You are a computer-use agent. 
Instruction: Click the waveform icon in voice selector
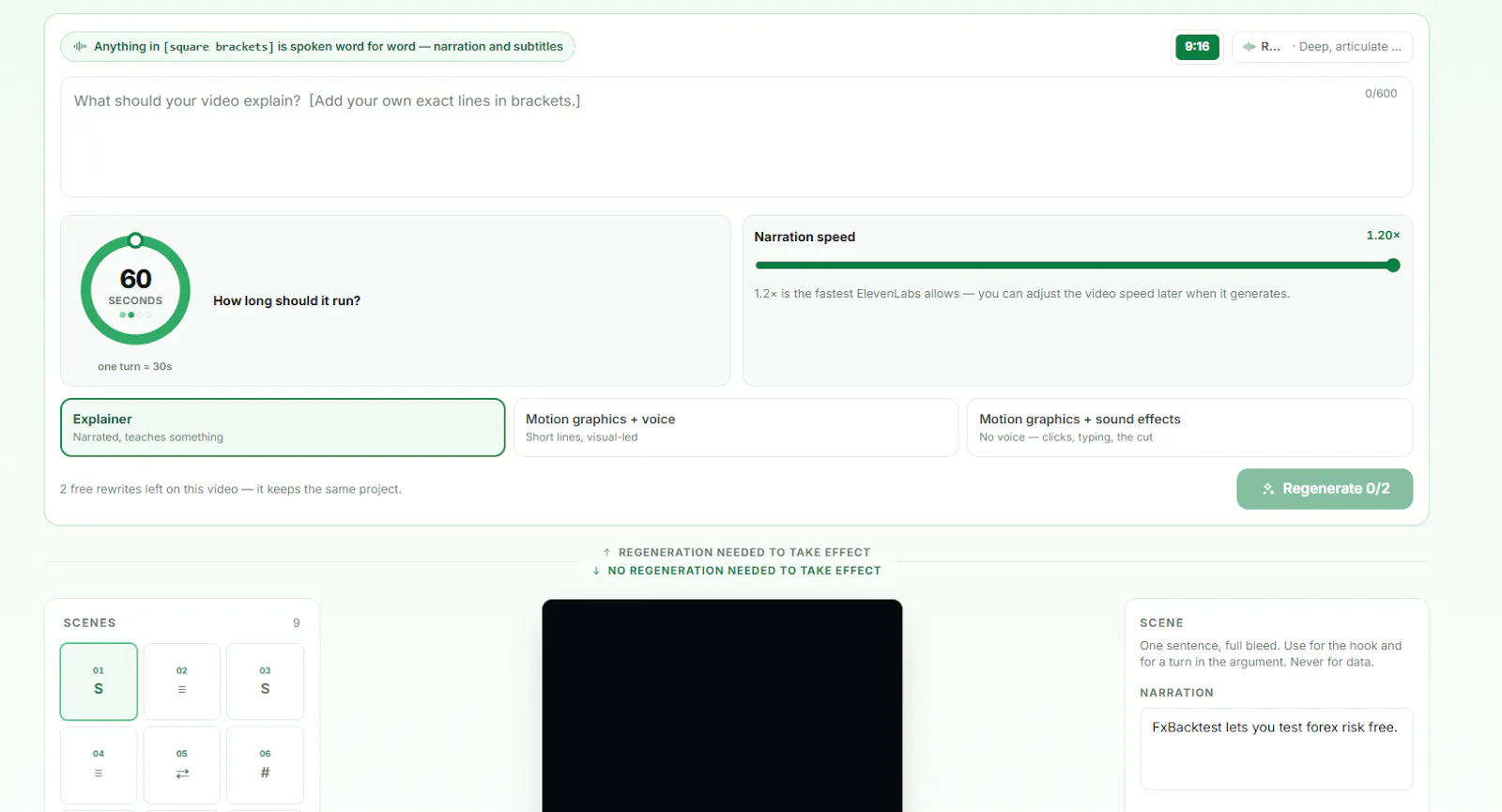[1249, 47]
